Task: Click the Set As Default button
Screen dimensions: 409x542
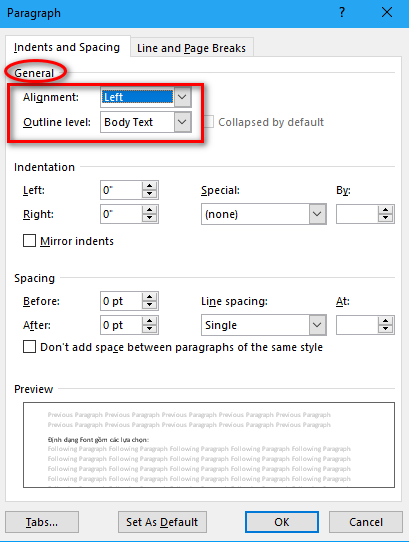Action: (162, 522)
